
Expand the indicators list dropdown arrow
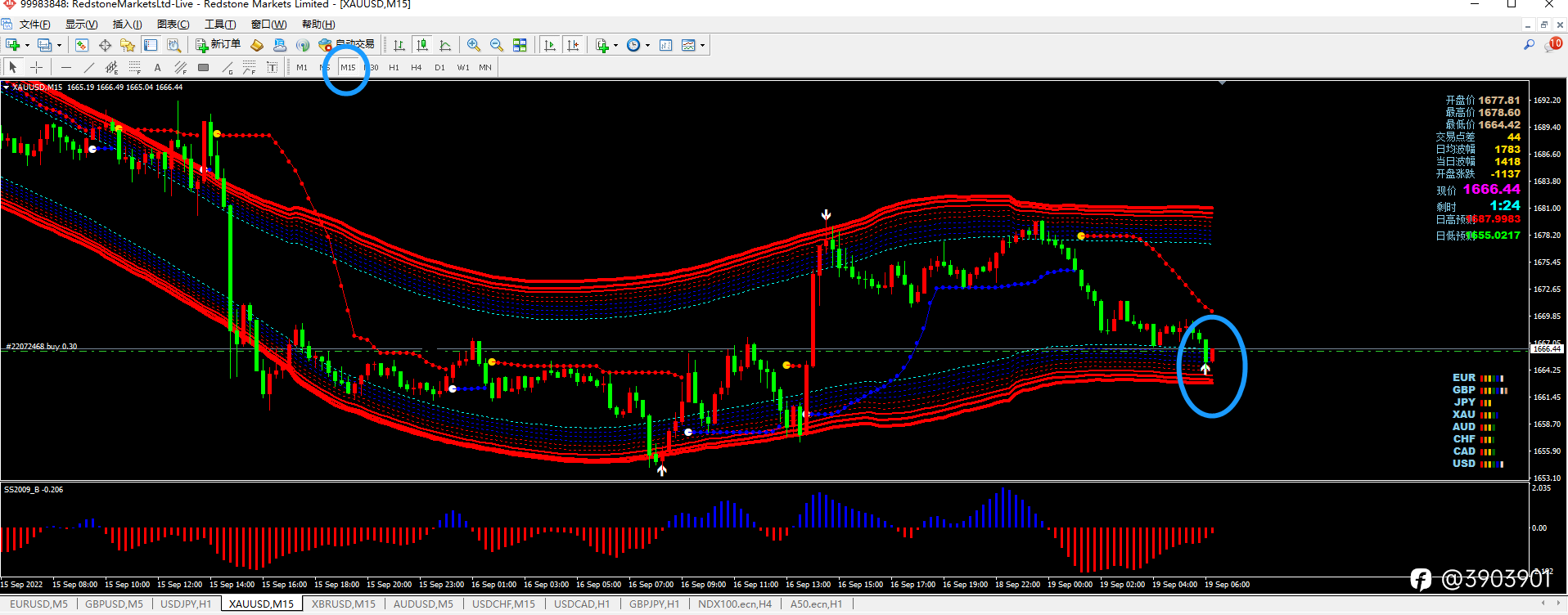[x=616, y=45]
